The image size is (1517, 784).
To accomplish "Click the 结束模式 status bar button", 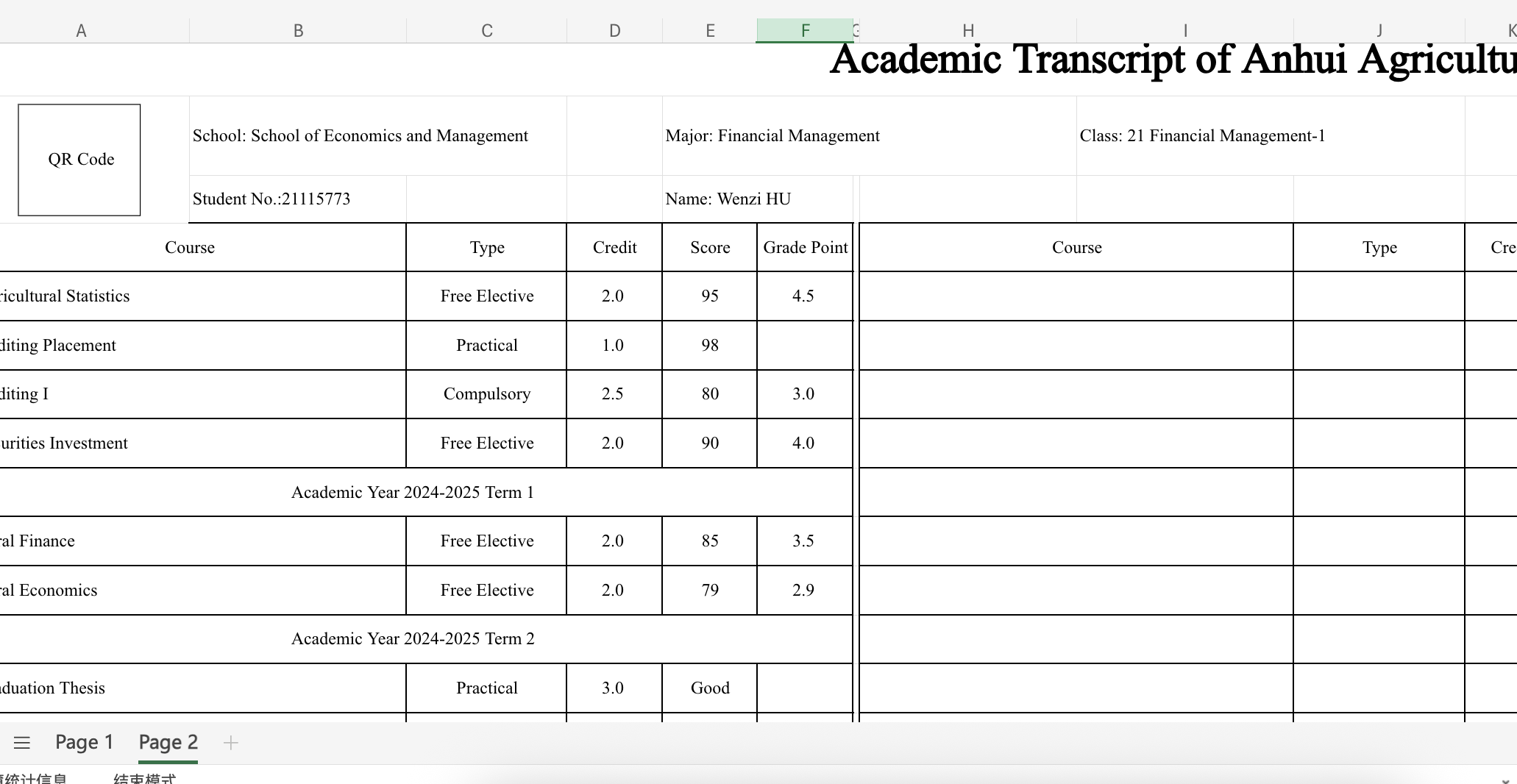I will point(144,780).
